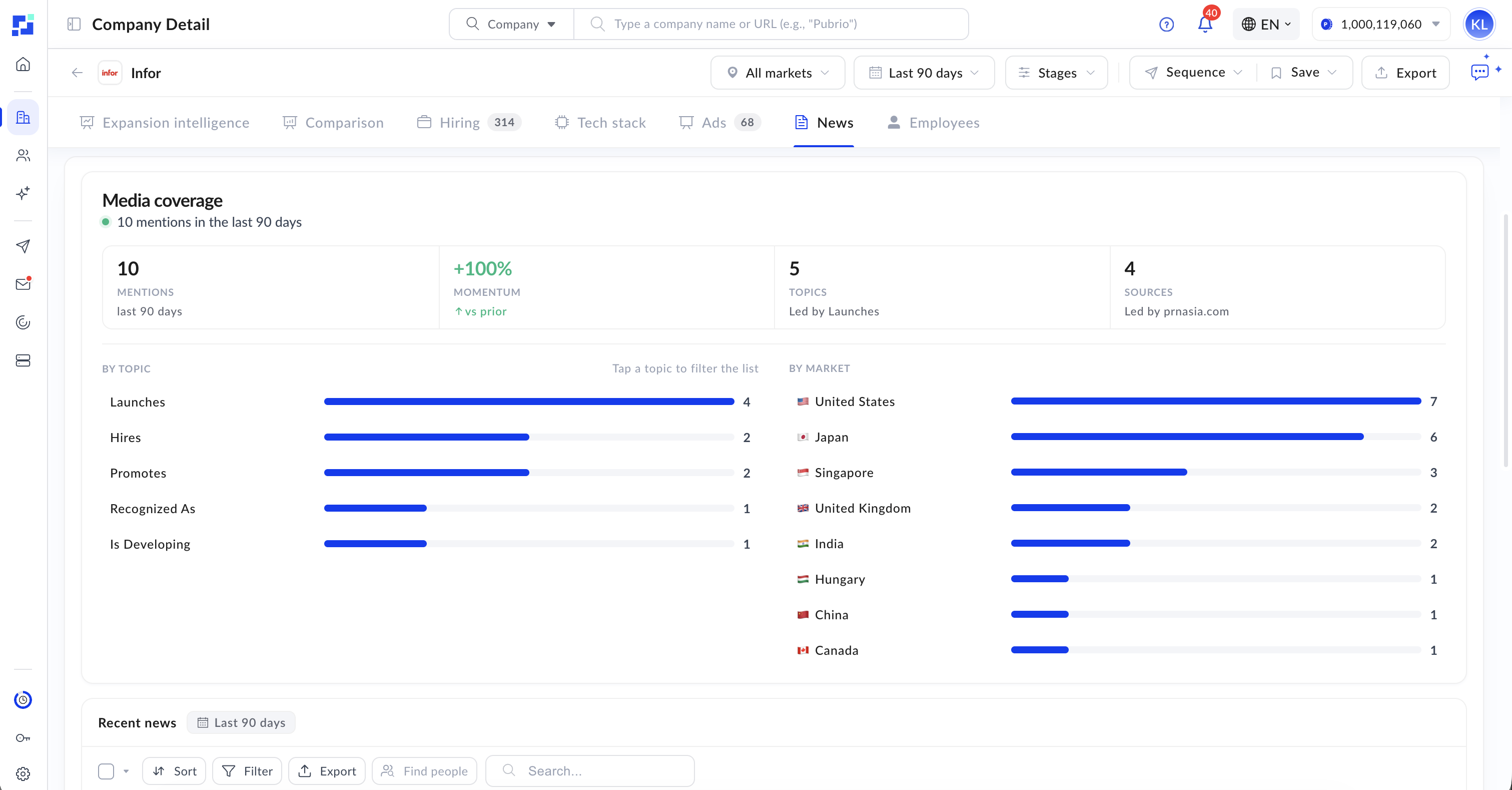Screen dimensions: 1512x790
Task: Open the stacked cards icon in sidebar
Action: [x=23, y=360]
